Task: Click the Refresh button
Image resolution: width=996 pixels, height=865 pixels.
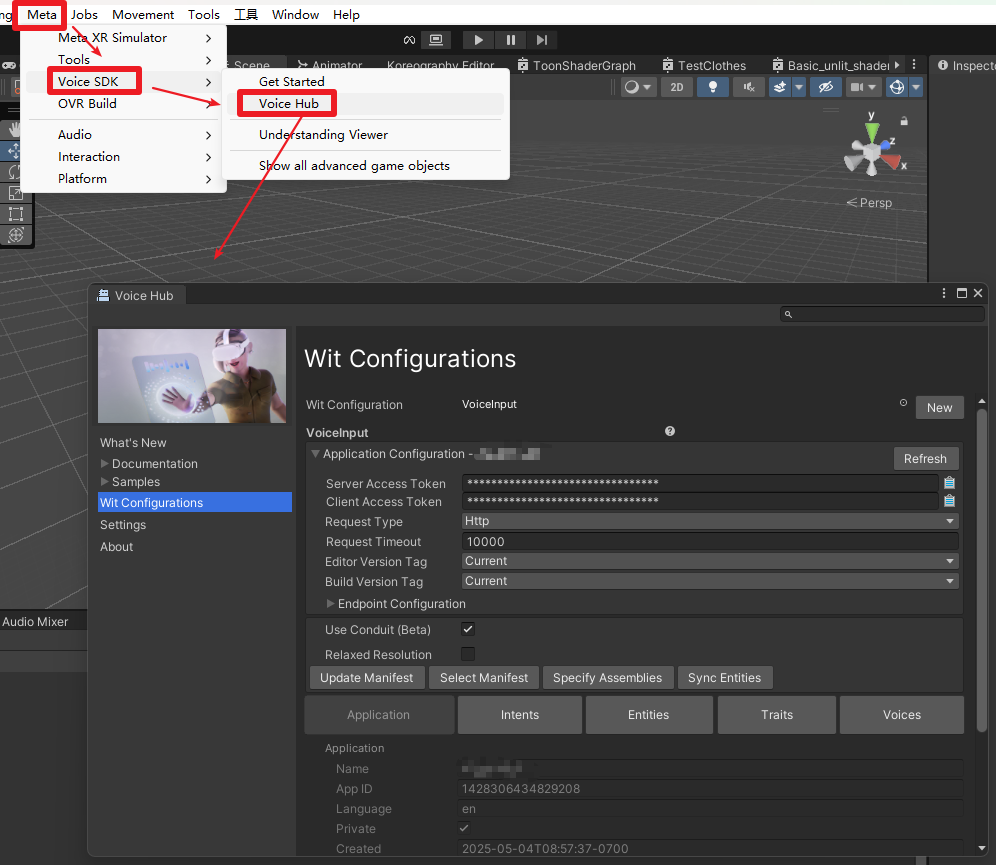Action: coord(925,459)
